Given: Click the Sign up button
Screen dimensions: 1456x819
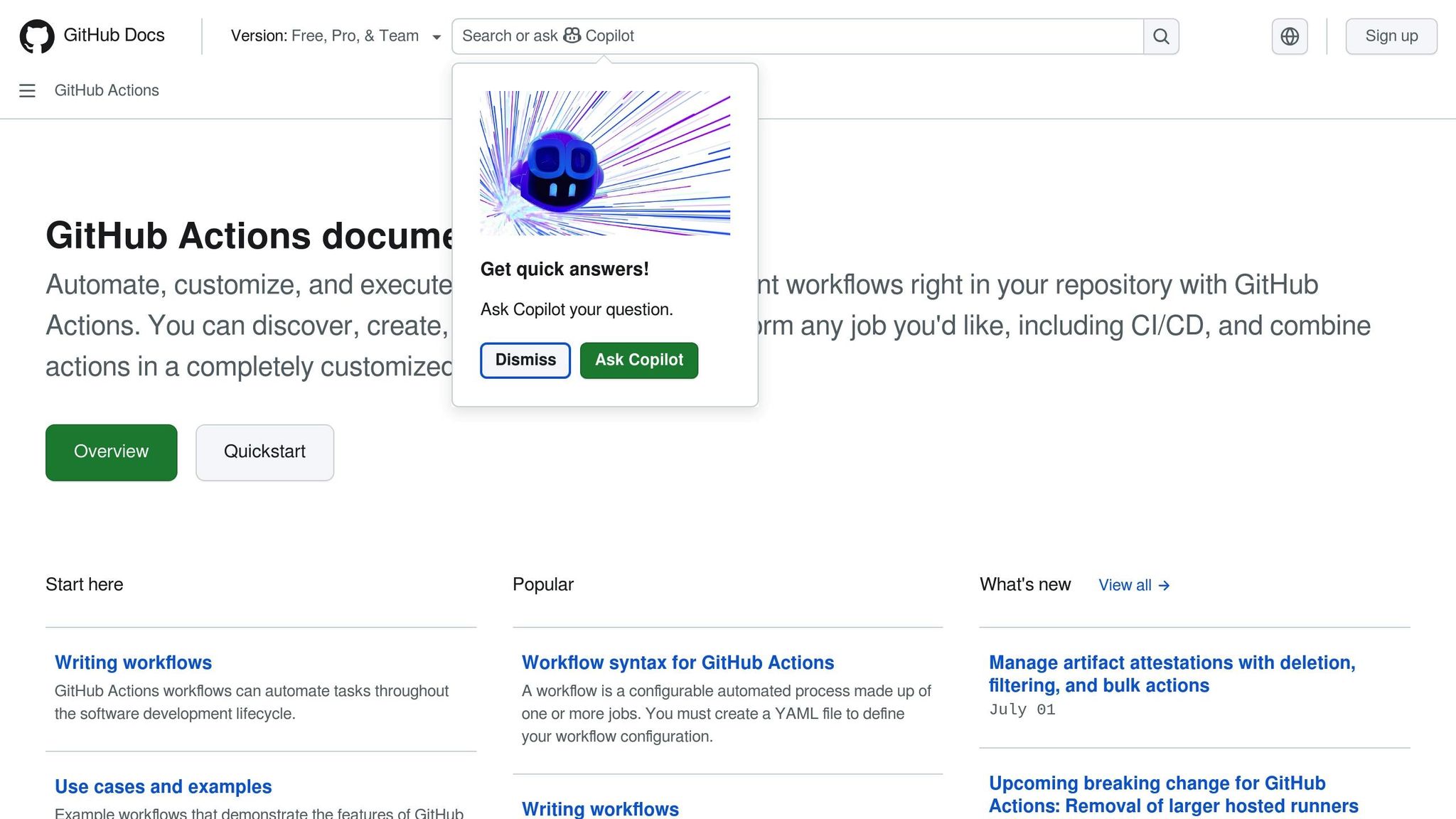Looking at the screenshot, I should click(x=1391, y=36).
